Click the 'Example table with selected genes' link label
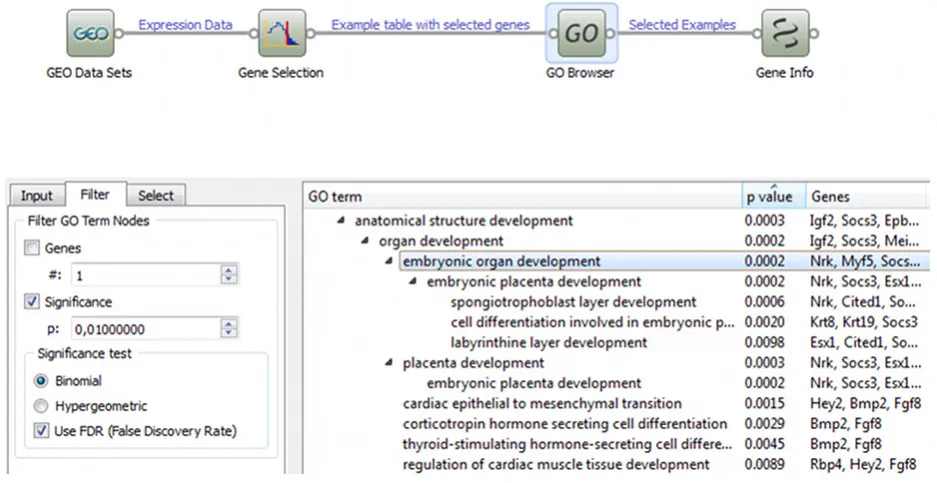 pyautogui.click(x=430, y=25)
